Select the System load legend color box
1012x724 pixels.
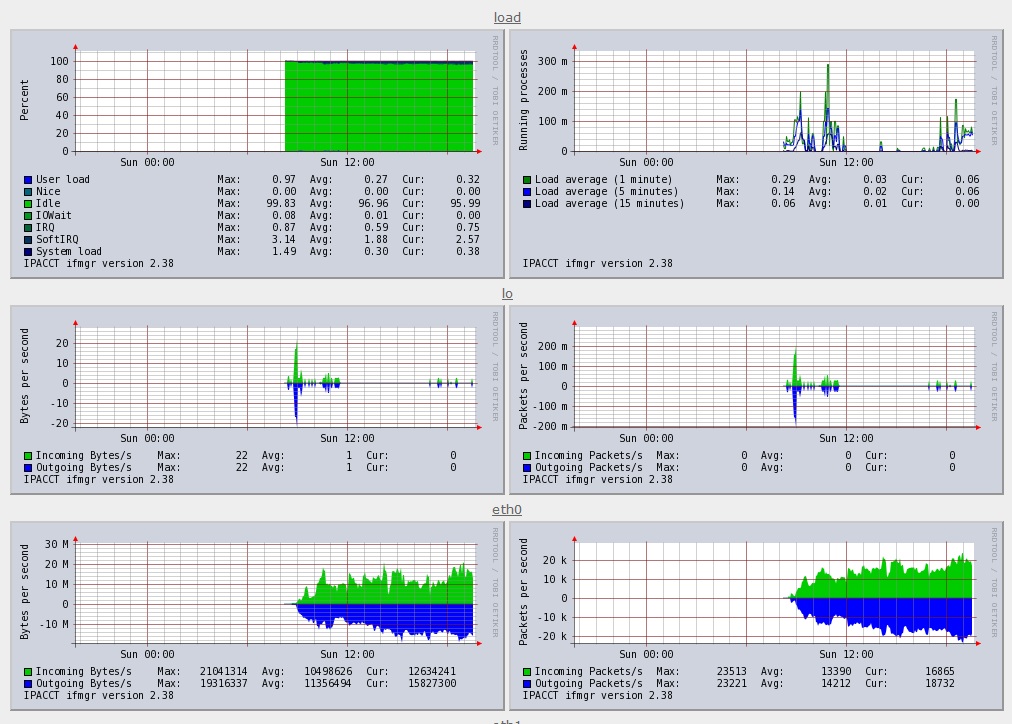click(x=28, y=252)
